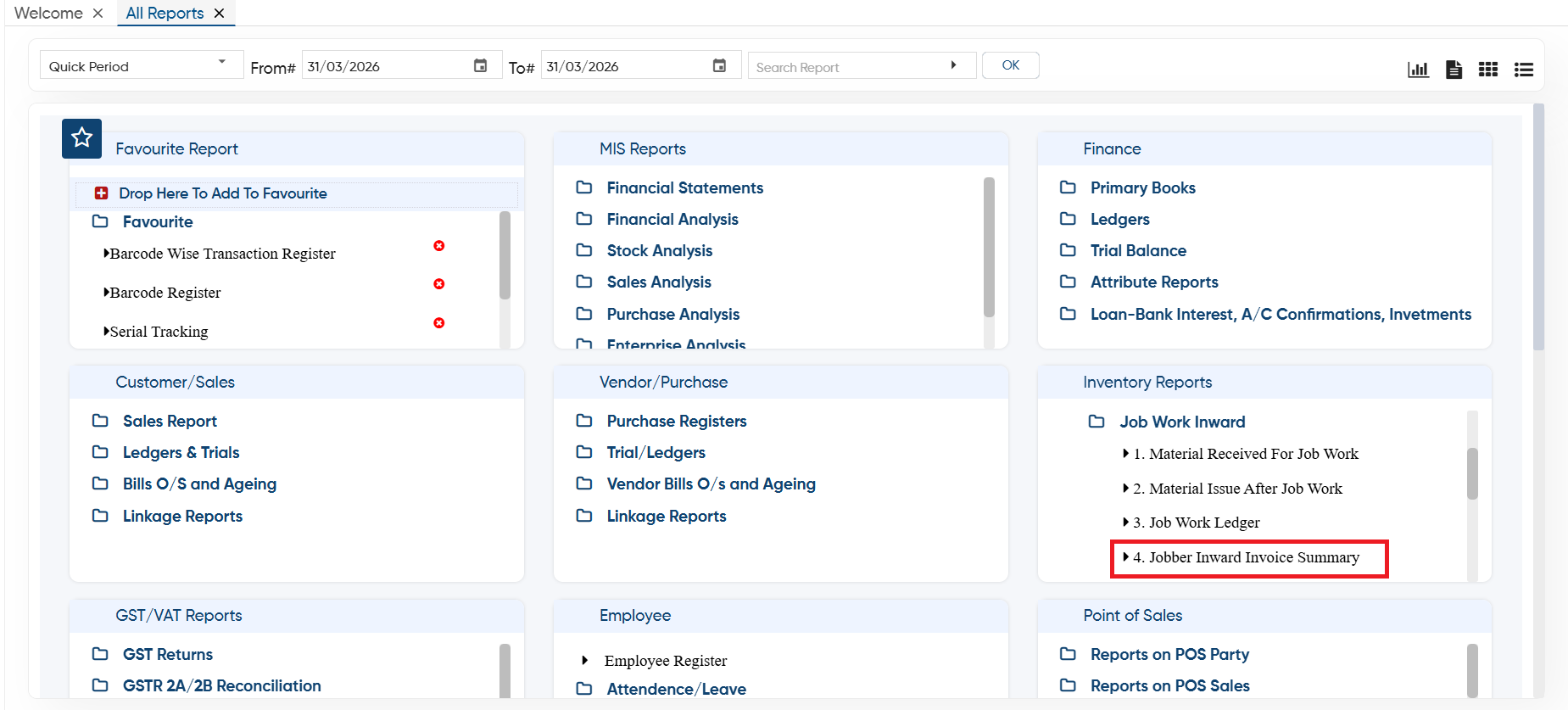Remove Barcode Wise Transaction Register from favourites
This screenshot has height=710, width=1568.
(x=439, y=246)
